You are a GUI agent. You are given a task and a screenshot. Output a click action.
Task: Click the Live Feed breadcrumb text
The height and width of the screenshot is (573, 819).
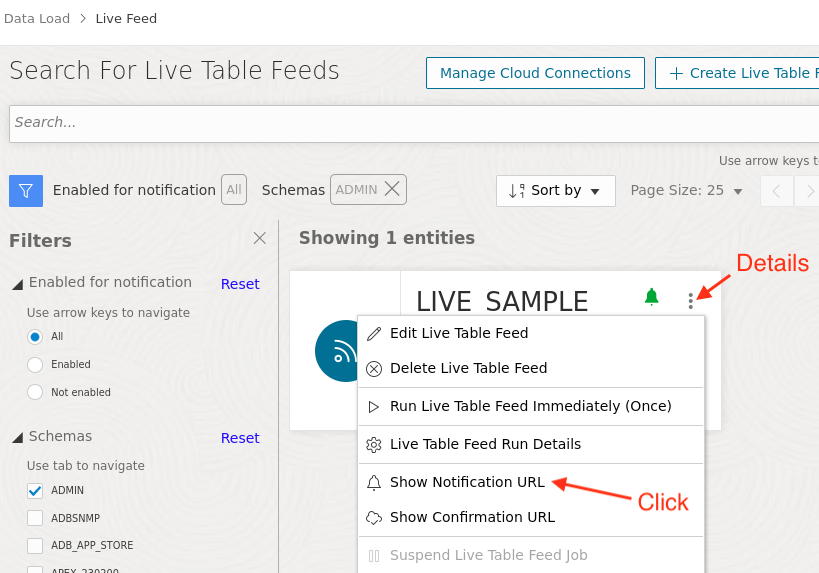(x=126, y=19)
